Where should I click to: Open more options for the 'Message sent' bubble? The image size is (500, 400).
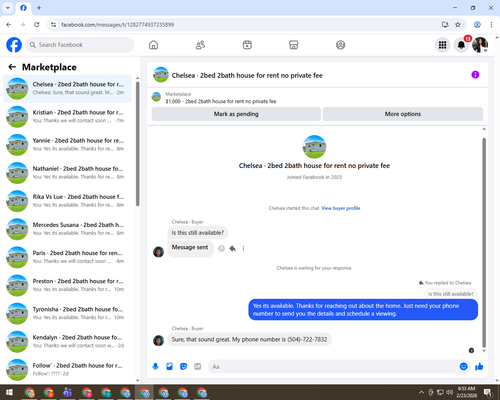click(243, 248)
